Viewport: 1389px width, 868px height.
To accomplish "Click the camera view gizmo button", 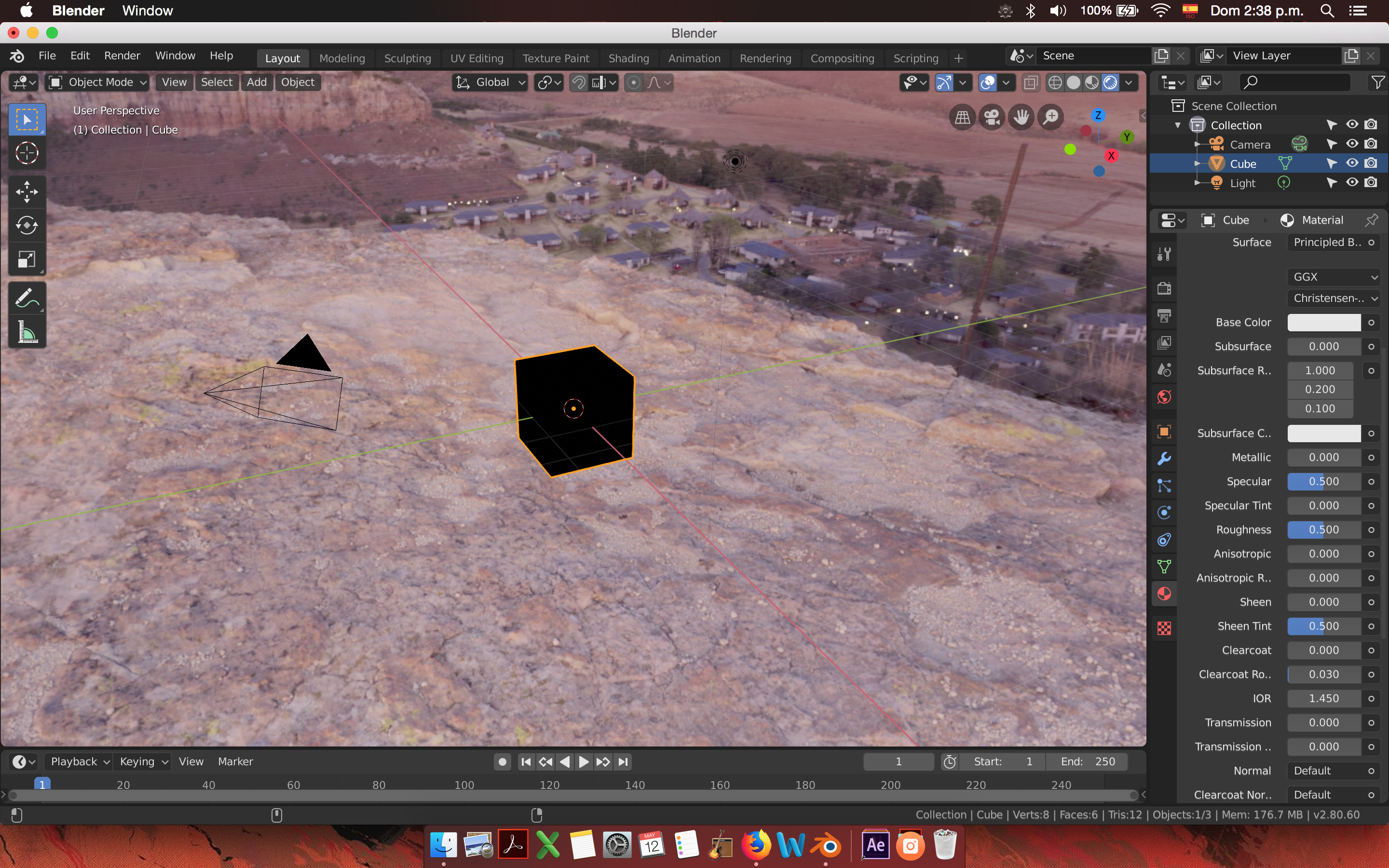I will click(x=992, y=118).
